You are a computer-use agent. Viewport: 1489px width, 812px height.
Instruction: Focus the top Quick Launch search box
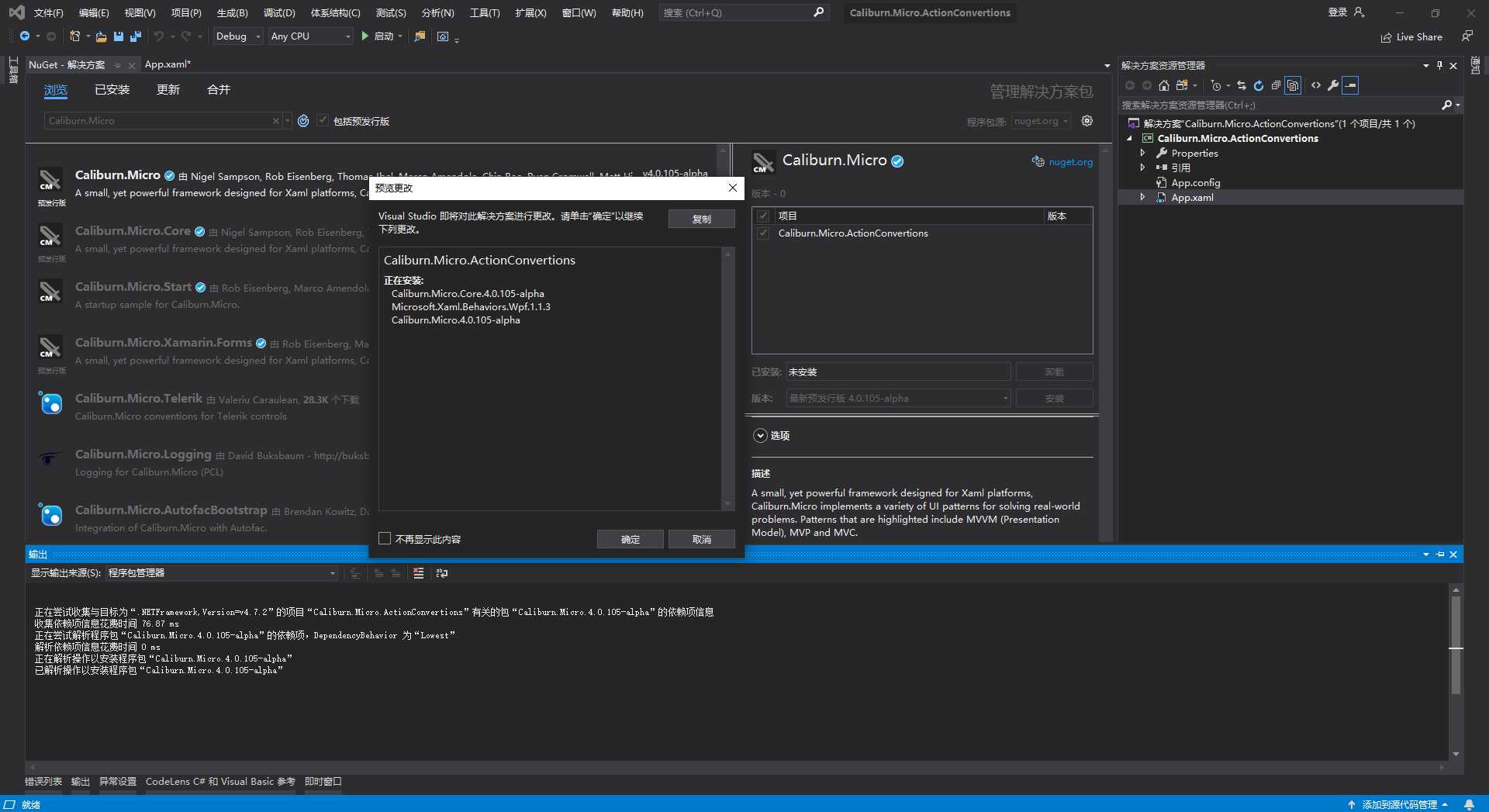click(743, 12)
